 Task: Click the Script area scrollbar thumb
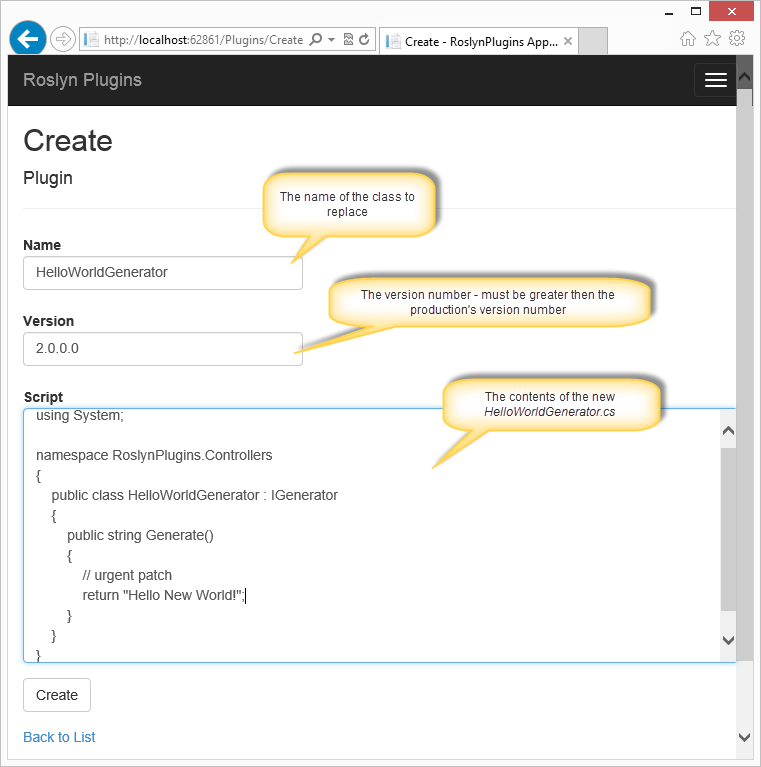click(x=728, y=529)
